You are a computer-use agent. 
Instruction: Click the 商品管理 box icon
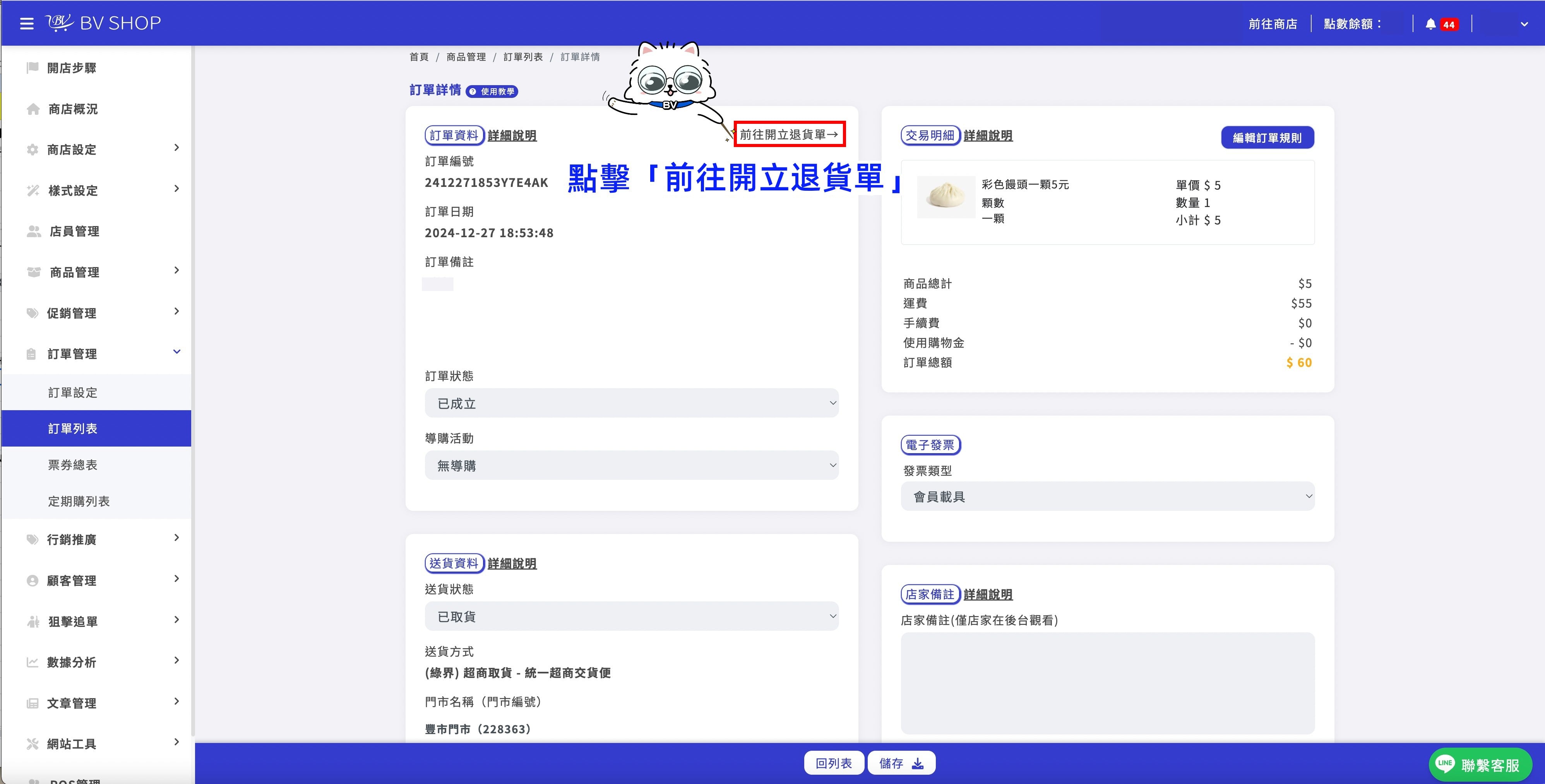(34, 272)
